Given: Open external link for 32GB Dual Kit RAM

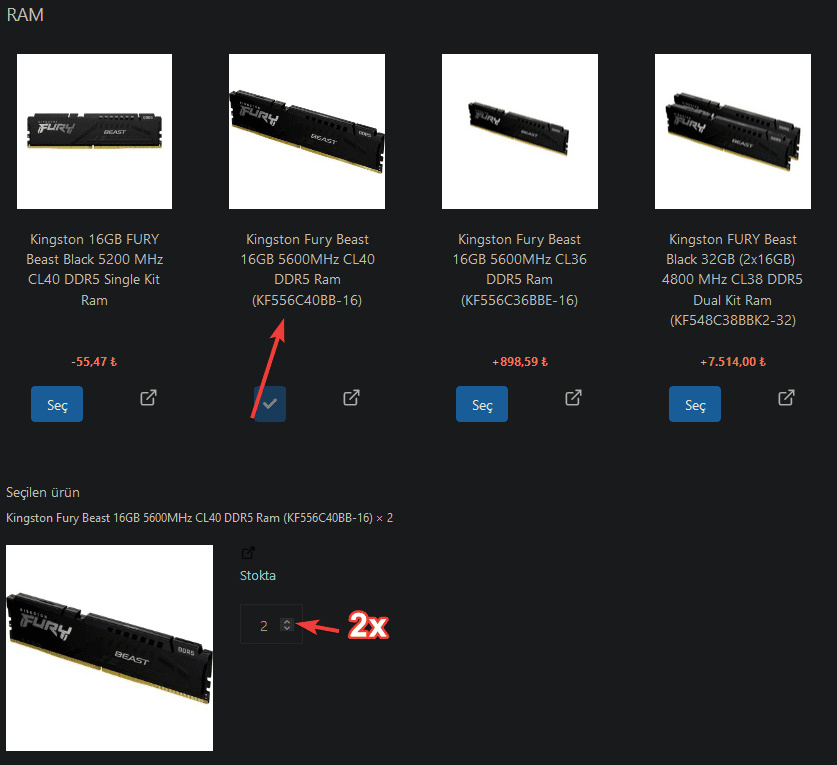Looking at the screenshot, I should coord(786,398).
